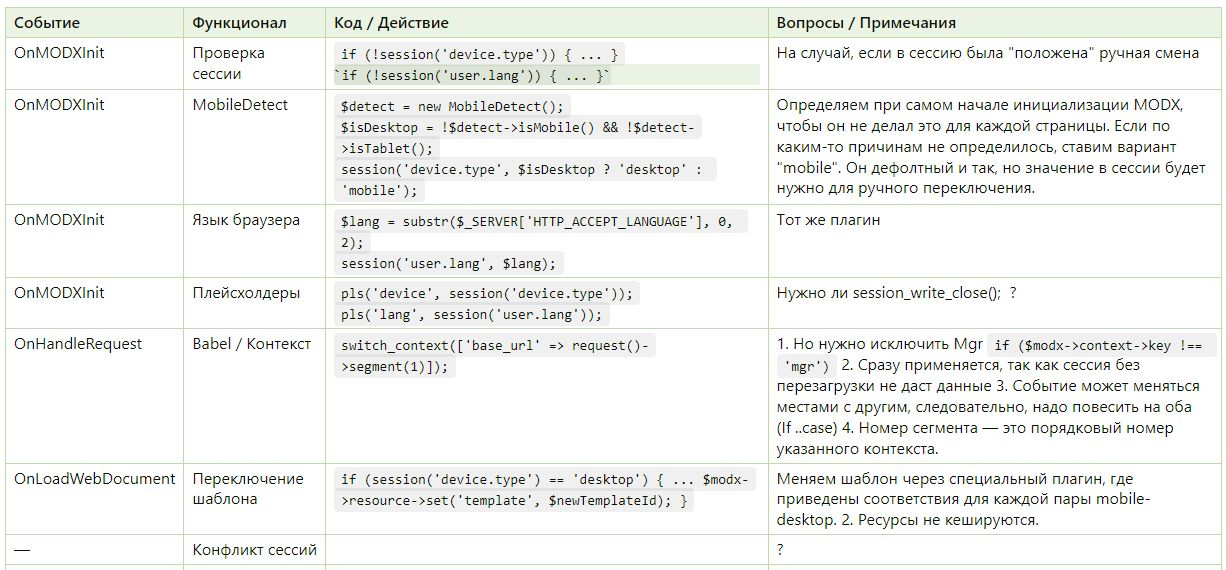Viewport: 1226px width, 570px height.
Task: Click the "Babel / Контекст" cell
Action: click(252, 344)
